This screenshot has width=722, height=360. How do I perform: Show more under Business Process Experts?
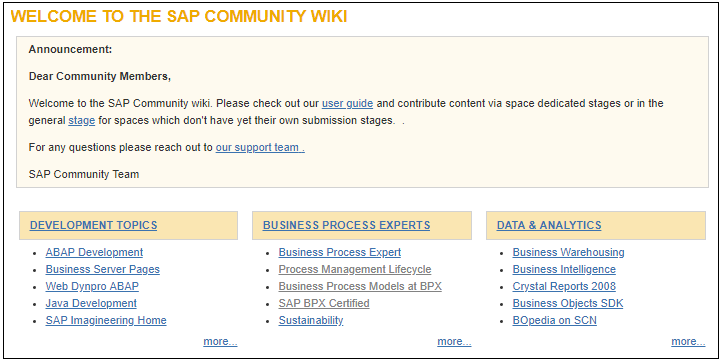tap(454, 342)
